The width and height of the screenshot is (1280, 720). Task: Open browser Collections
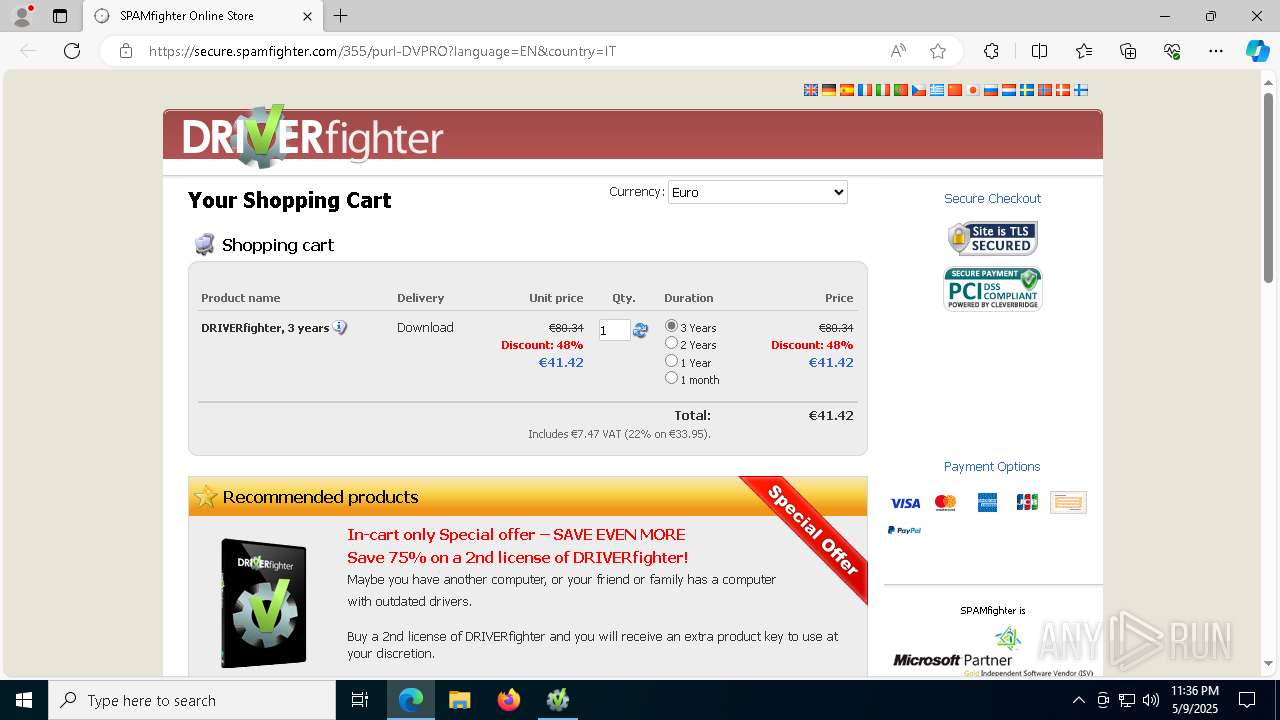pyautogui.click(x=1128, y=51)
